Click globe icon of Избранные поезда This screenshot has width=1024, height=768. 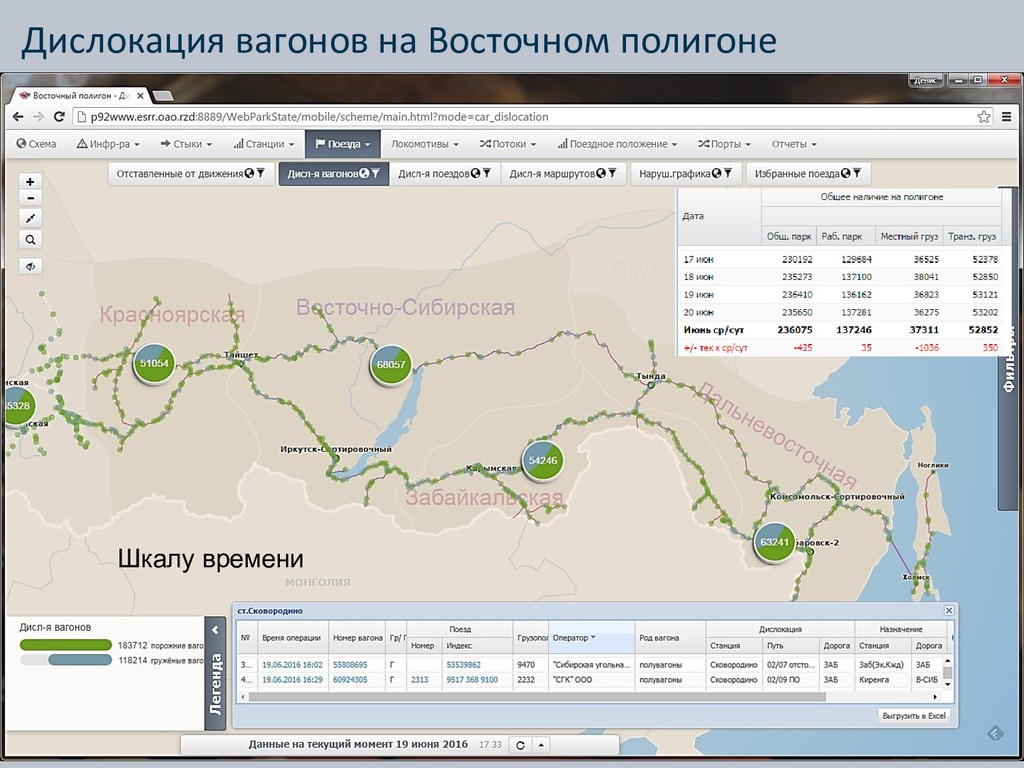coord(846,174)
